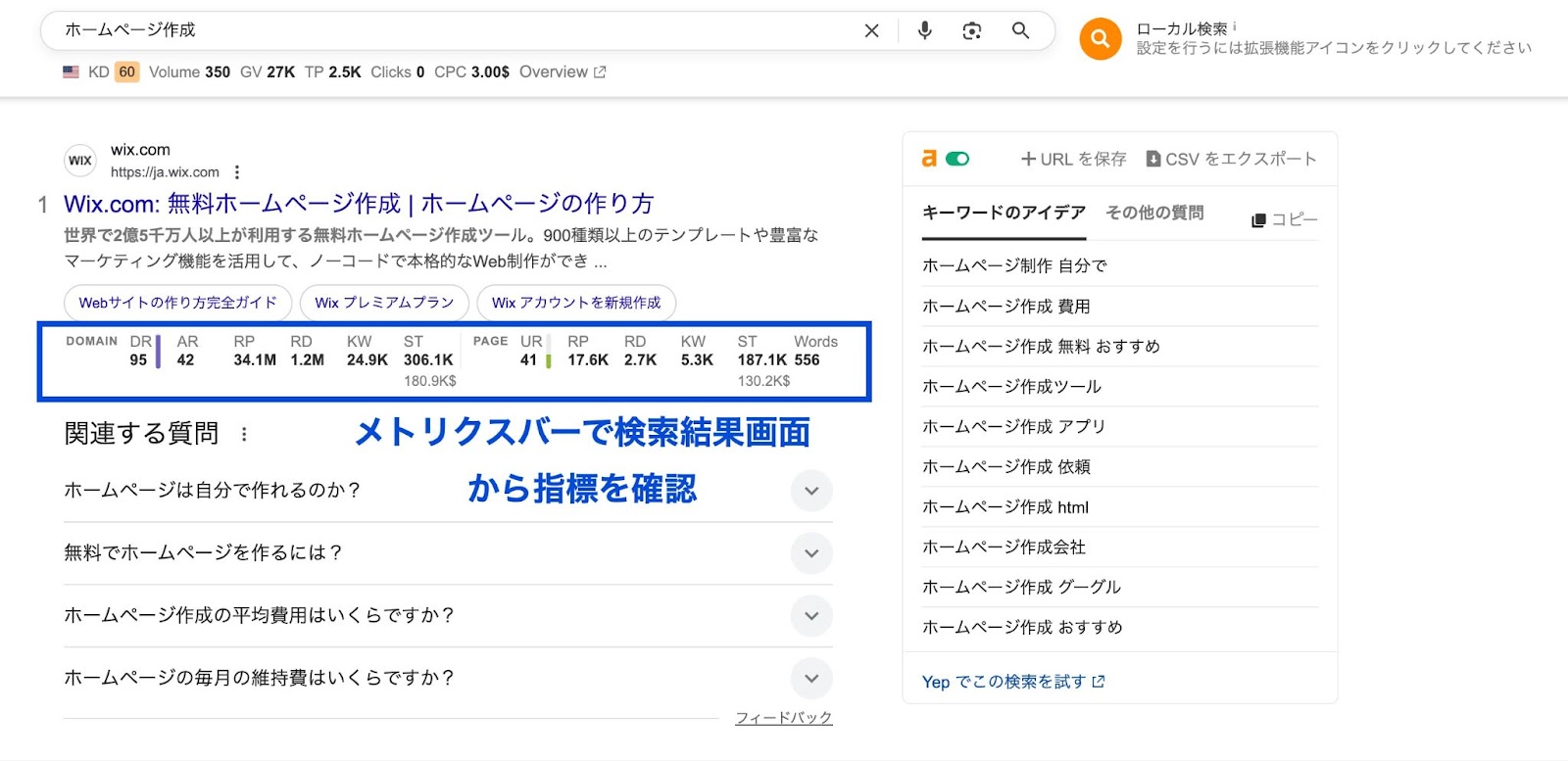1568x761 pixels.
Task: Open the Wix.com 無料ホームページ作成 result title
Action: click(359, 204)
